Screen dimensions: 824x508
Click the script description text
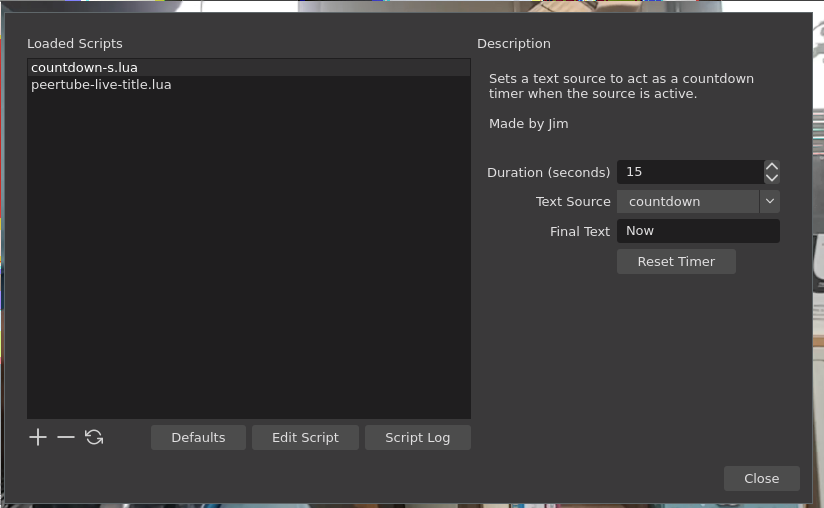pos(621,86)
